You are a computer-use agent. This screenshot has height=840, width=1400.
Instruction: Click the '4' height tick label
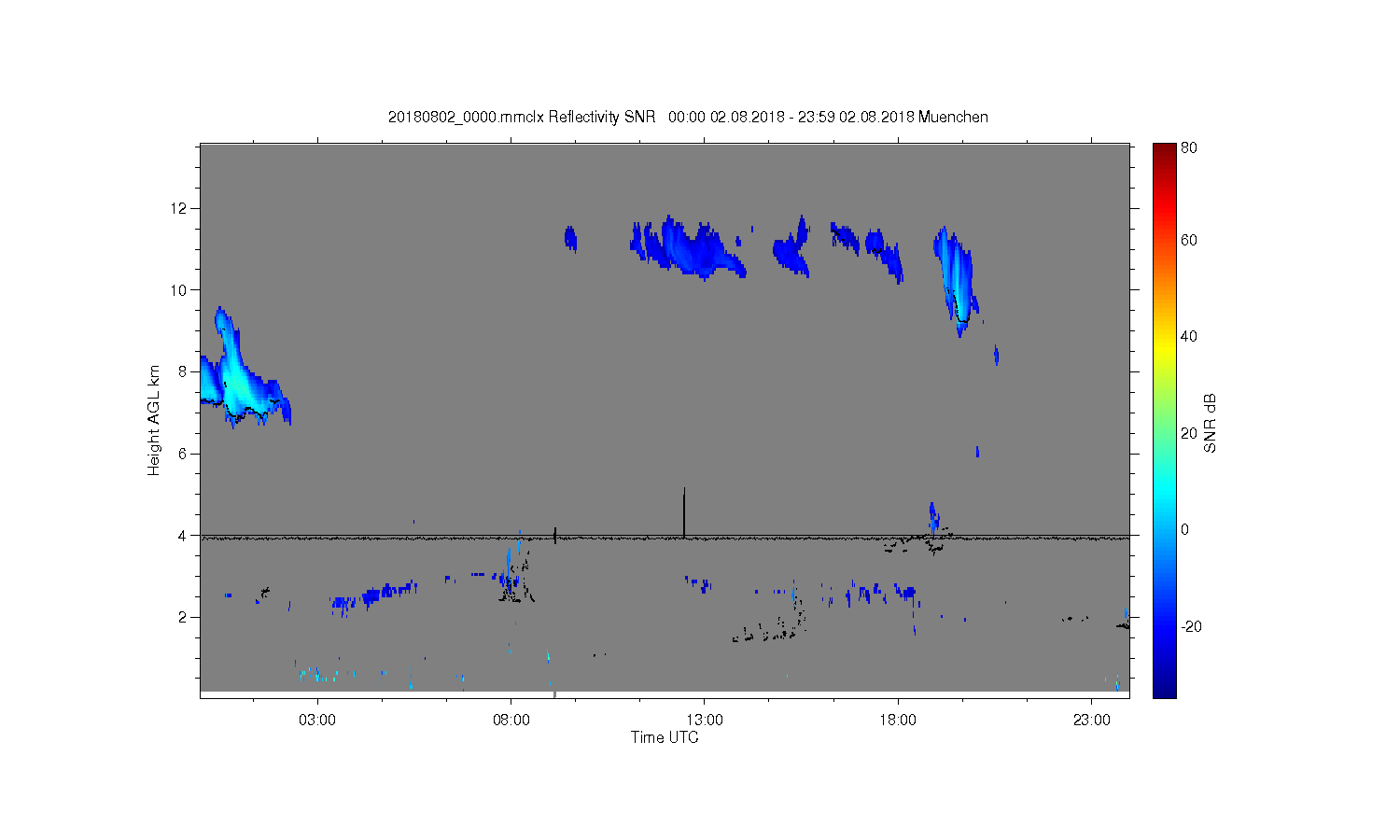click(183, 536)
